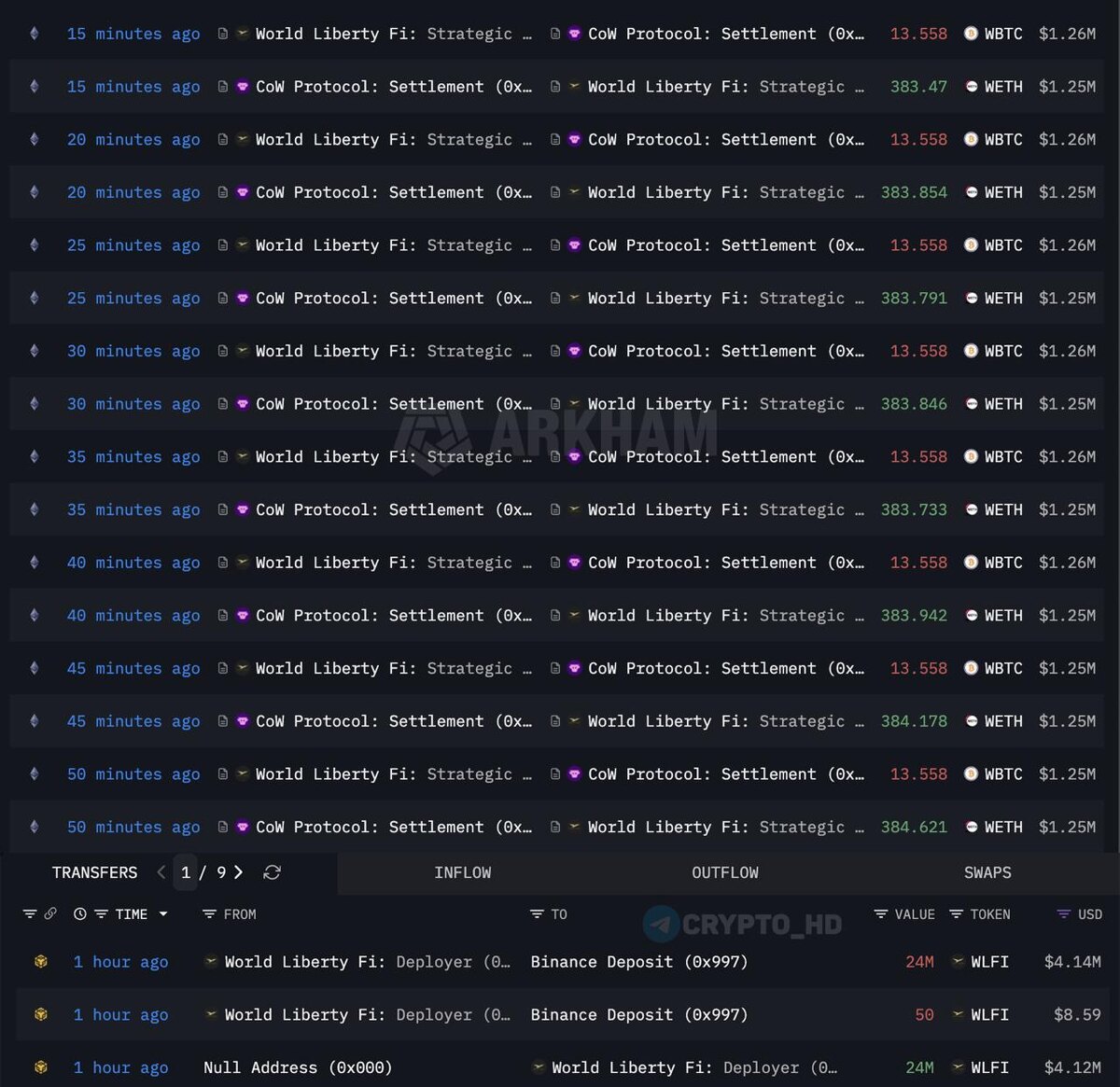Click WLFI token icon in $4.12M row
The height and width of the screenshot is (1087, 1120).
click(x=958, y=1067)
